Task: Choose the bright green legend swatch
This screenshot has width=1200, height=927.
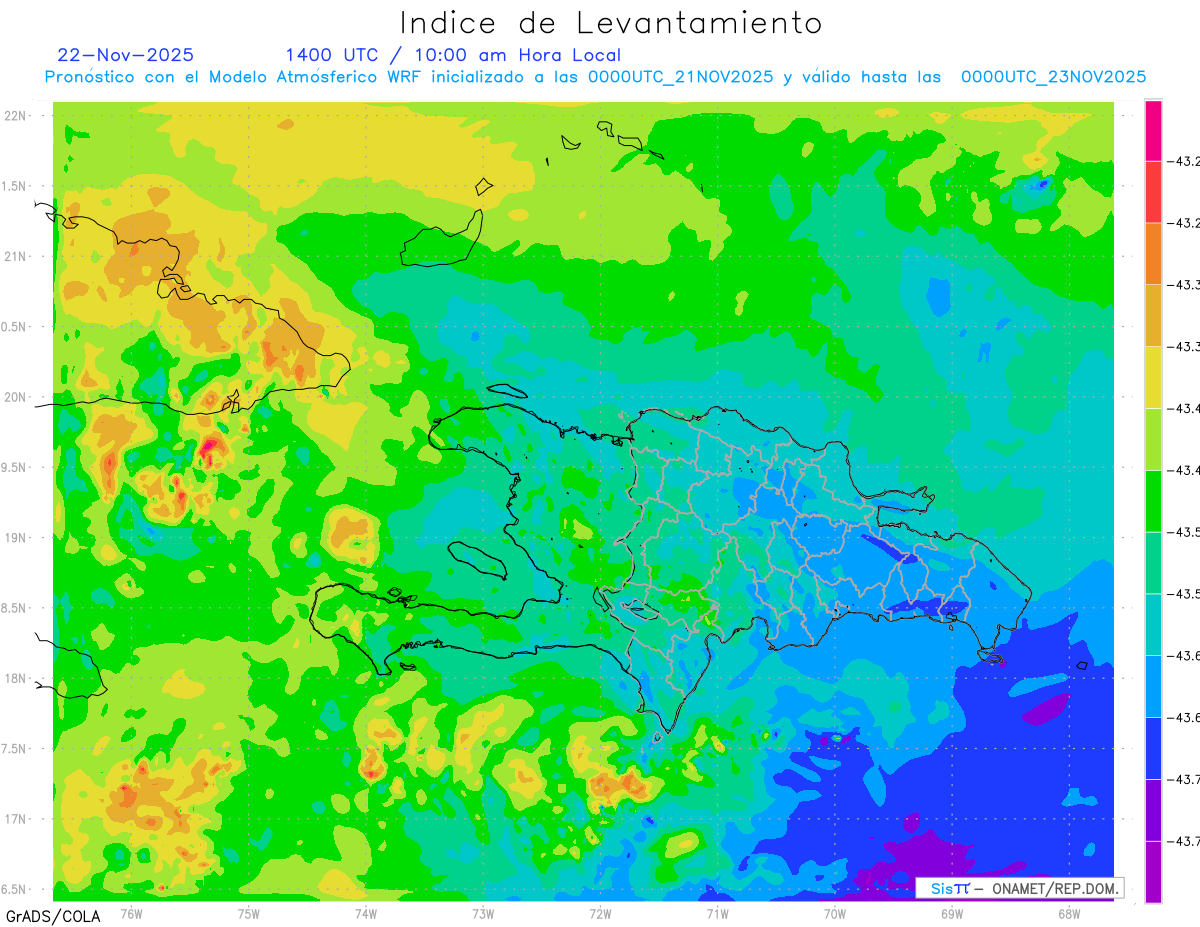Action: pyautogui.click(x=1153, y=501)
